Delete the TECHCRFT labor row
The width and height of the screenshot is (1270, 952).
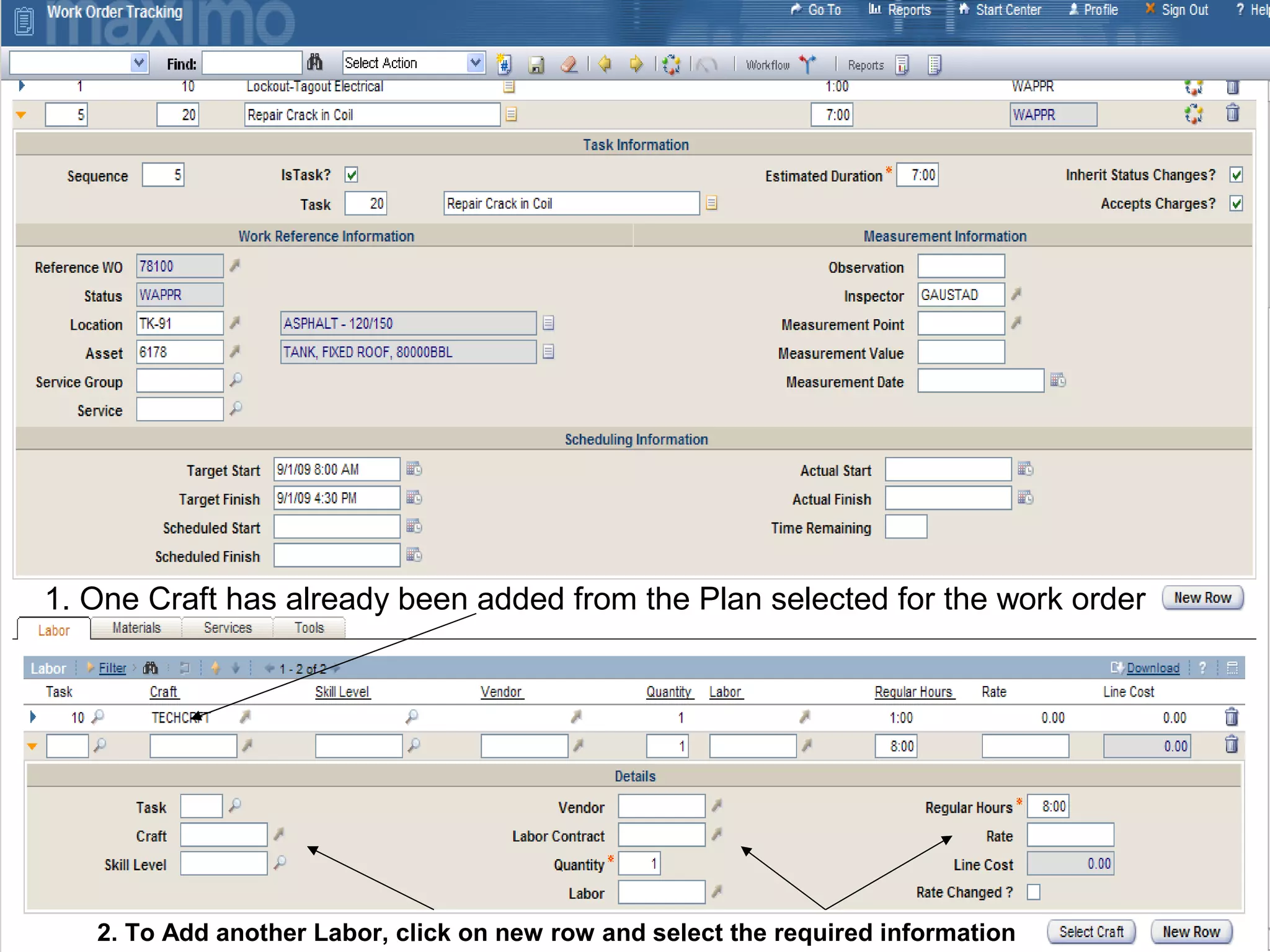(1232, 717)
